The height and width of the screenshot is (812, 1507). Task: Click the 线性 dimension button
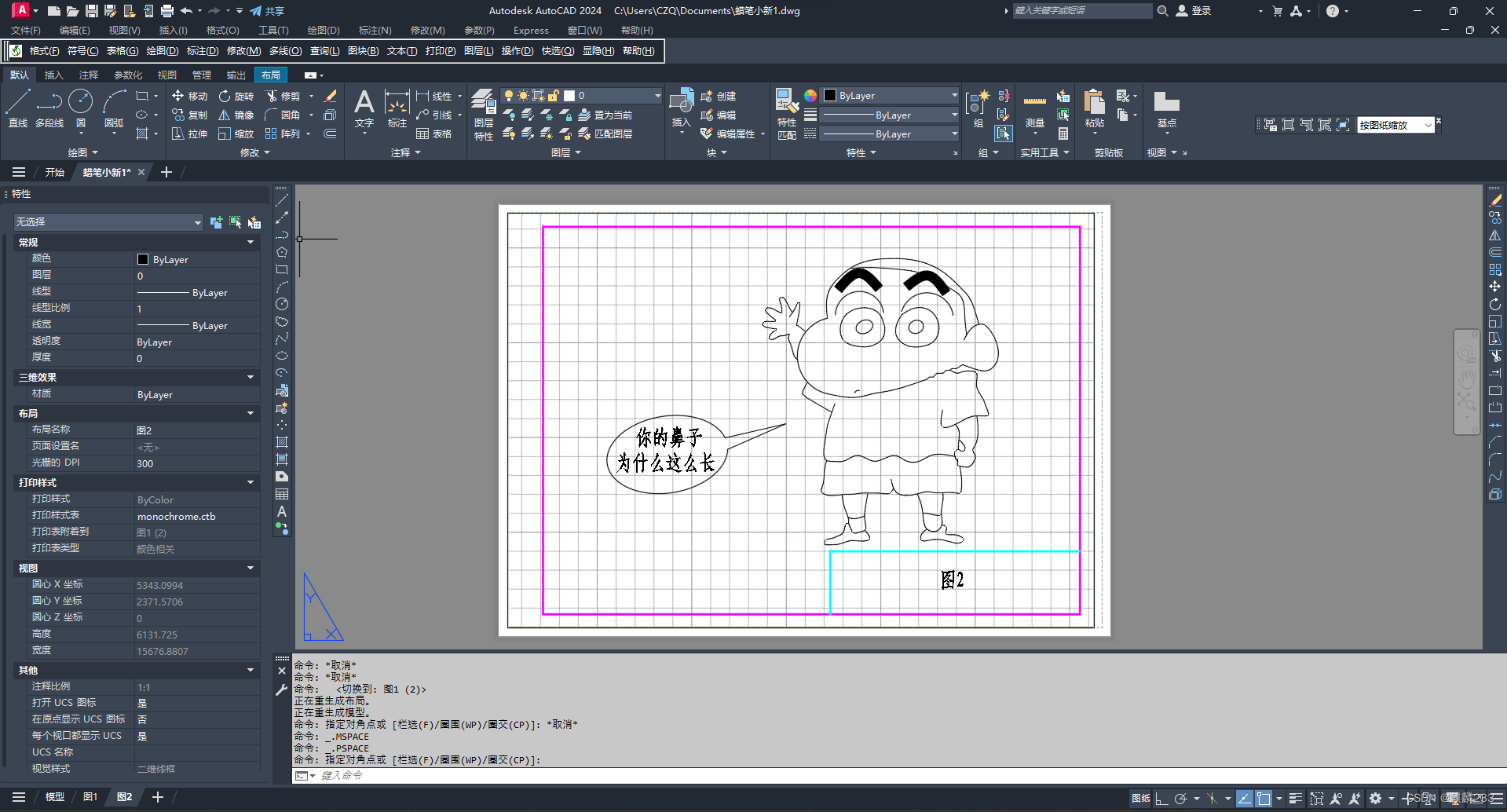point(433,96)
